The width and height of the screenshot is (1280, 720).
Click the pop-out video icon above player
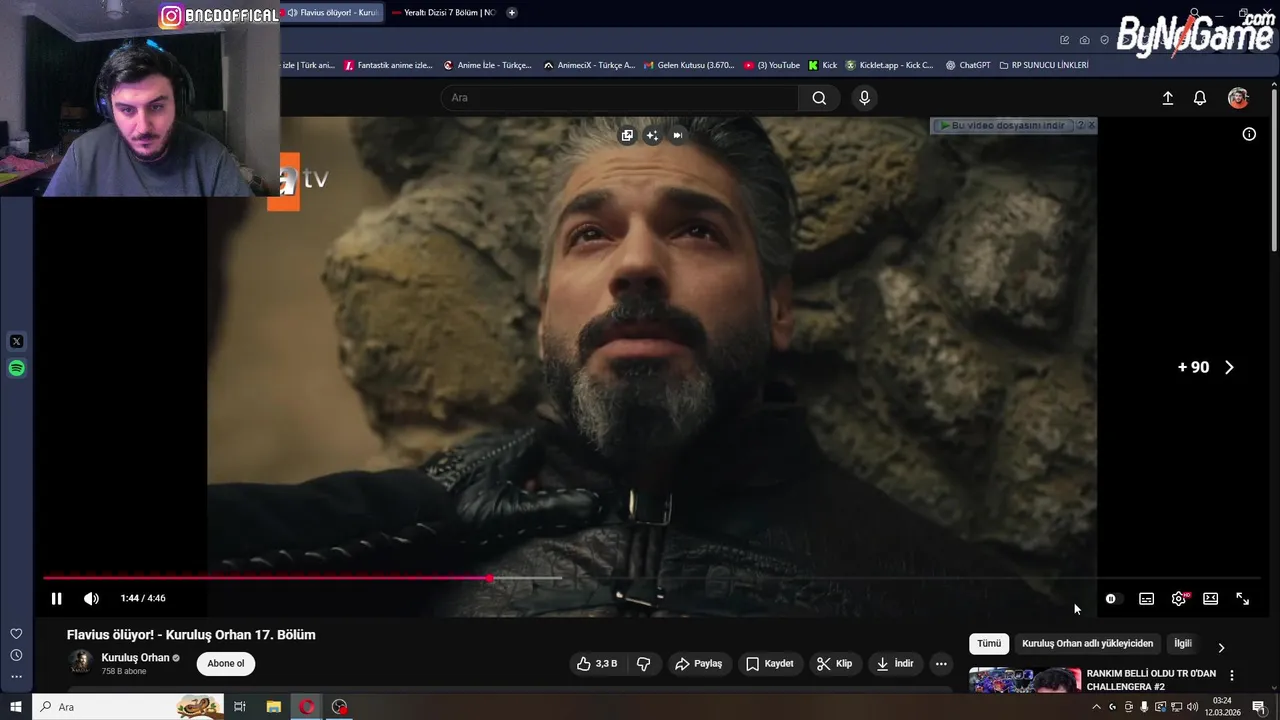tap(627, 135)
